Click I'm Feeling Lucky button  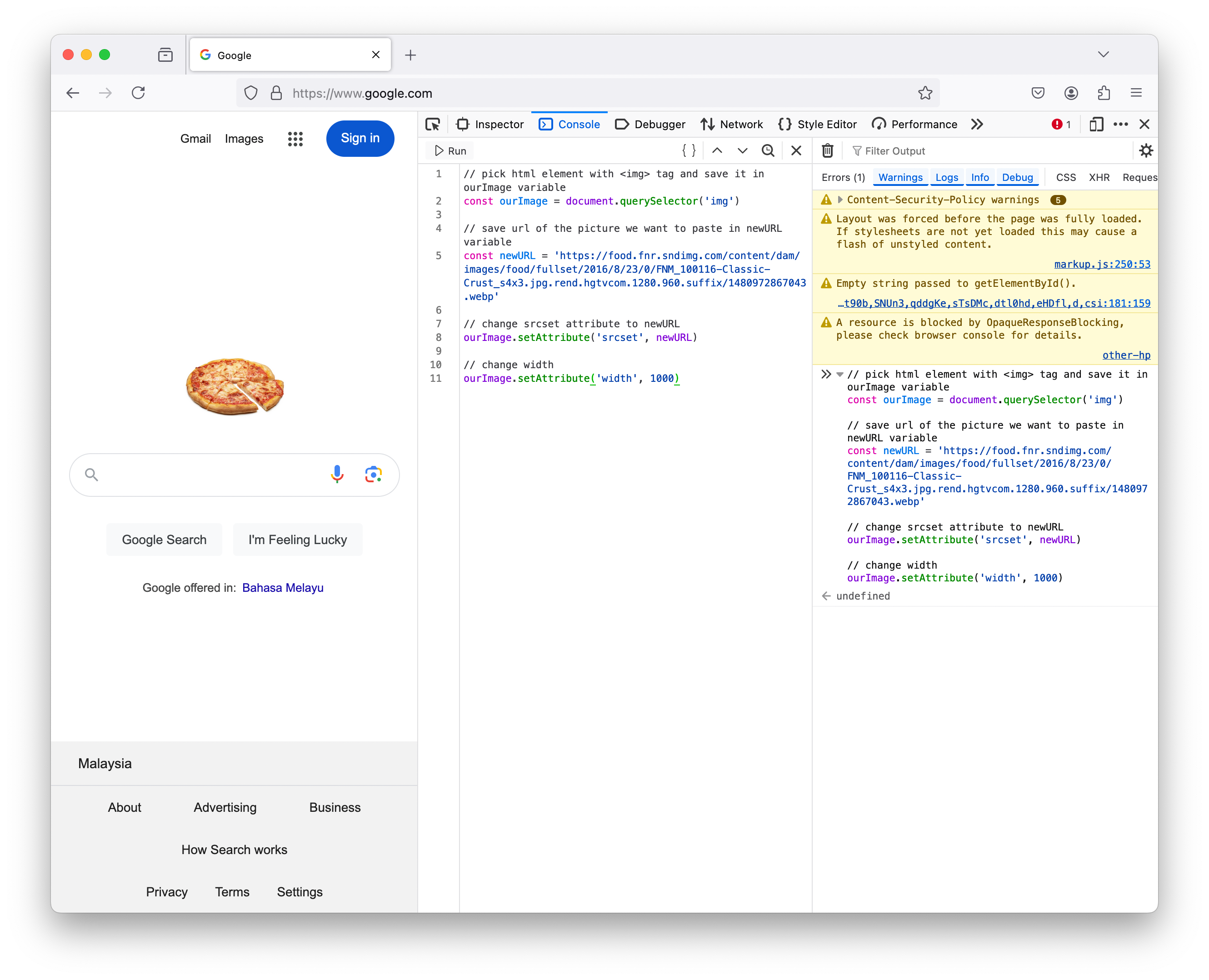click(298, 540)
